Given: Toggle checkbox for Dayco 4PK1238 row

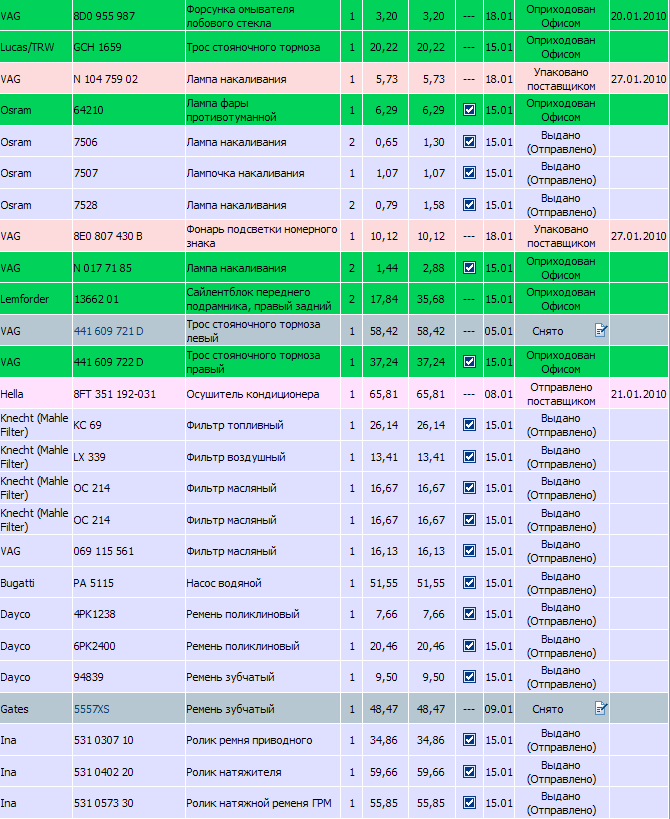Looking at the screenshot, I should click(x=469, y=614).
